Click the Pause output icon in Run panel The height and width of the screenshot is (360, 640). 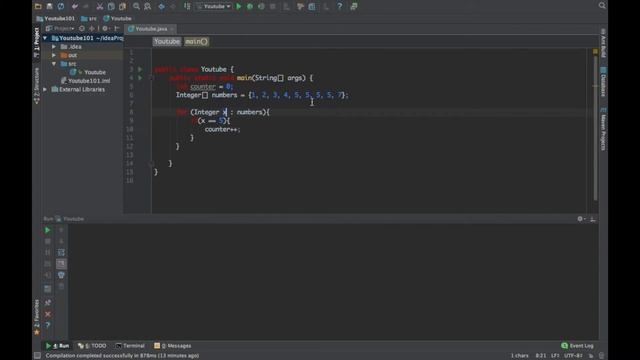[x=47, y=252]
